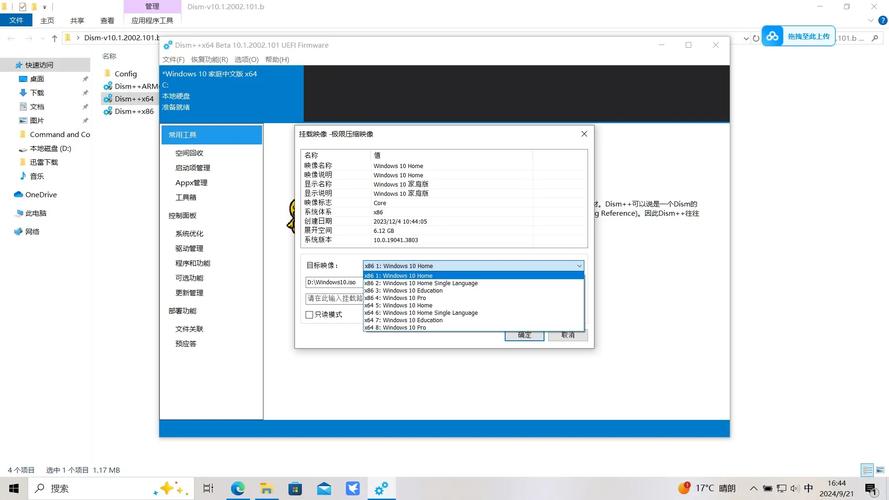This screenshot has height=500, width=889.
Task: Switch to Explorer 共享 ribbon tab
Action: pyautogui.click(x=77, y=20)
